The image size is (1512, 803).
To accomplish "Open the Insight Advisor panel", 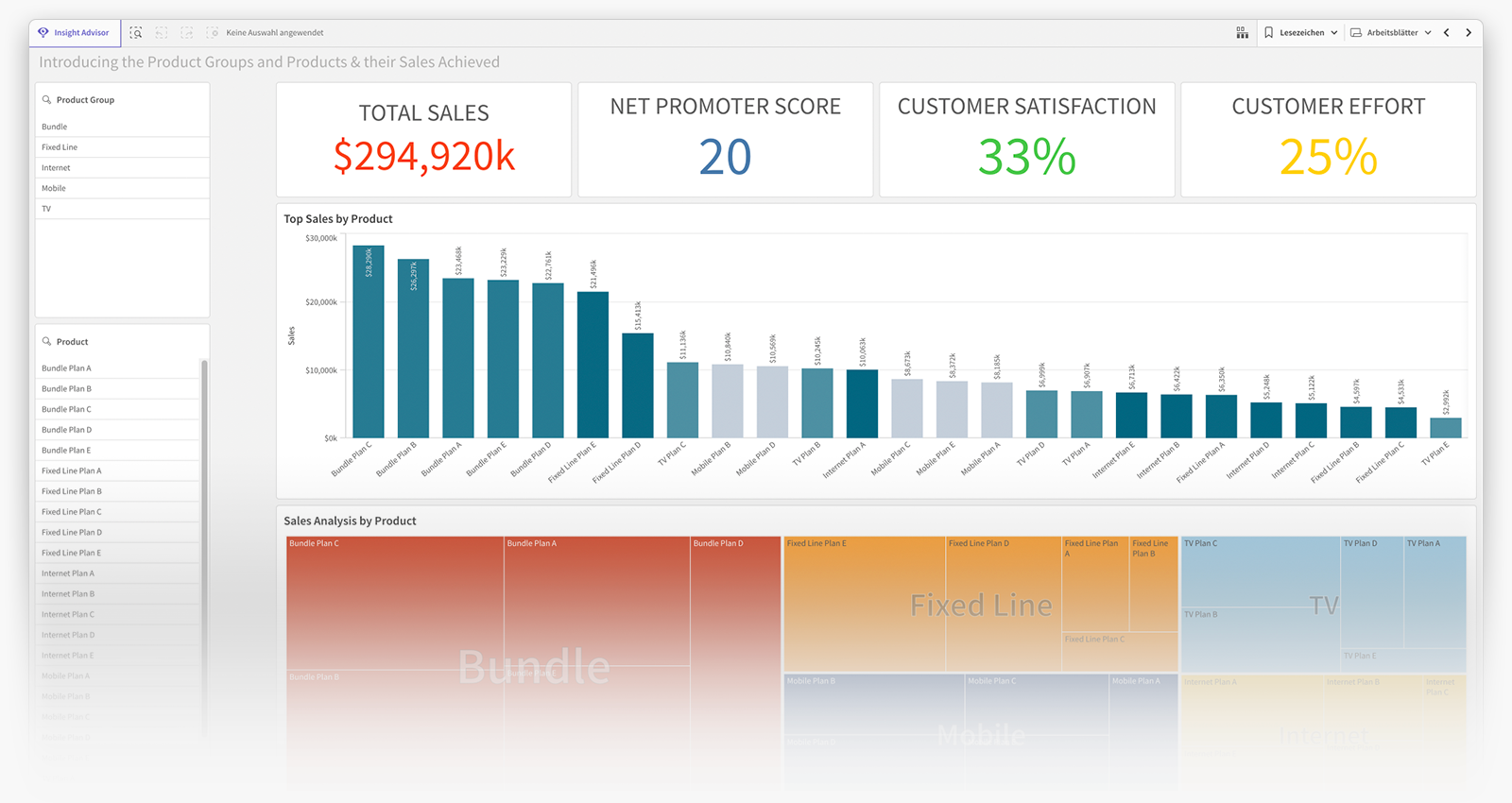I will pos(74,33).
